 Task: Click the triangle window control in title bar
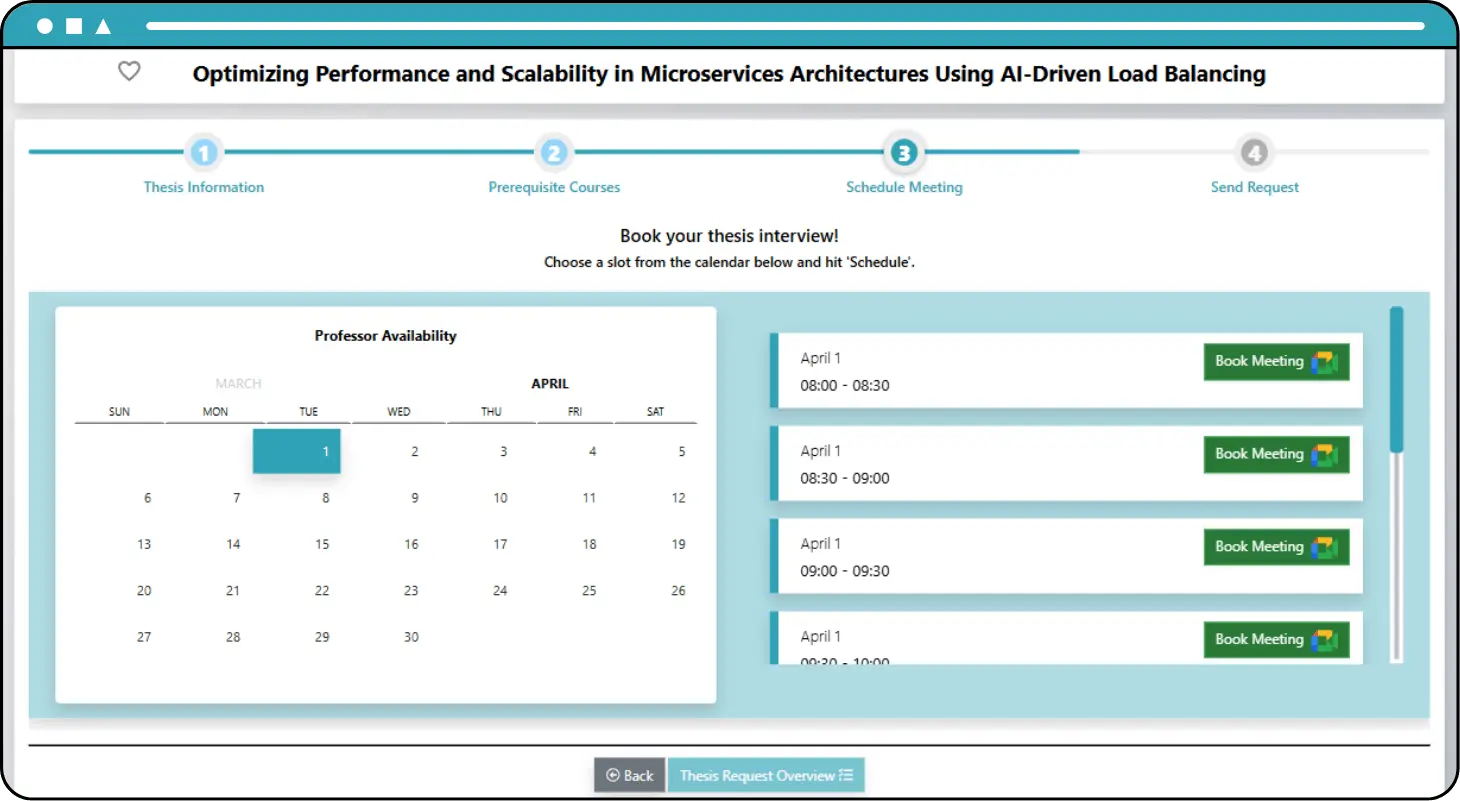coord(103,26)
